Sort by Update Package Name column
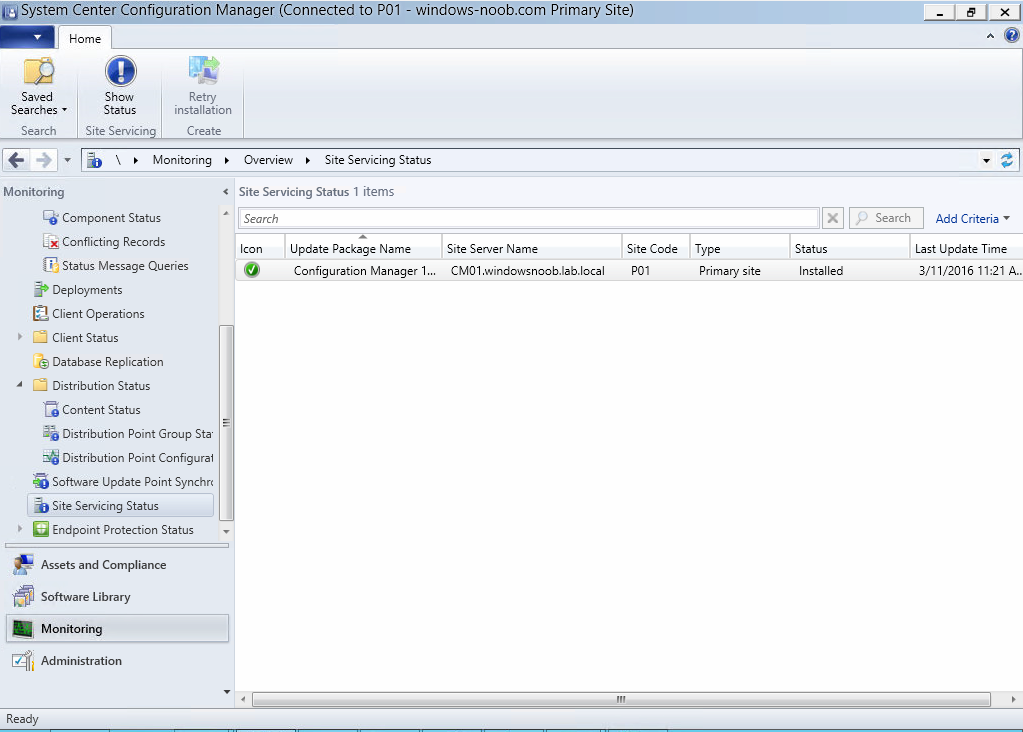1023x732 pixels. click(363, 249)
